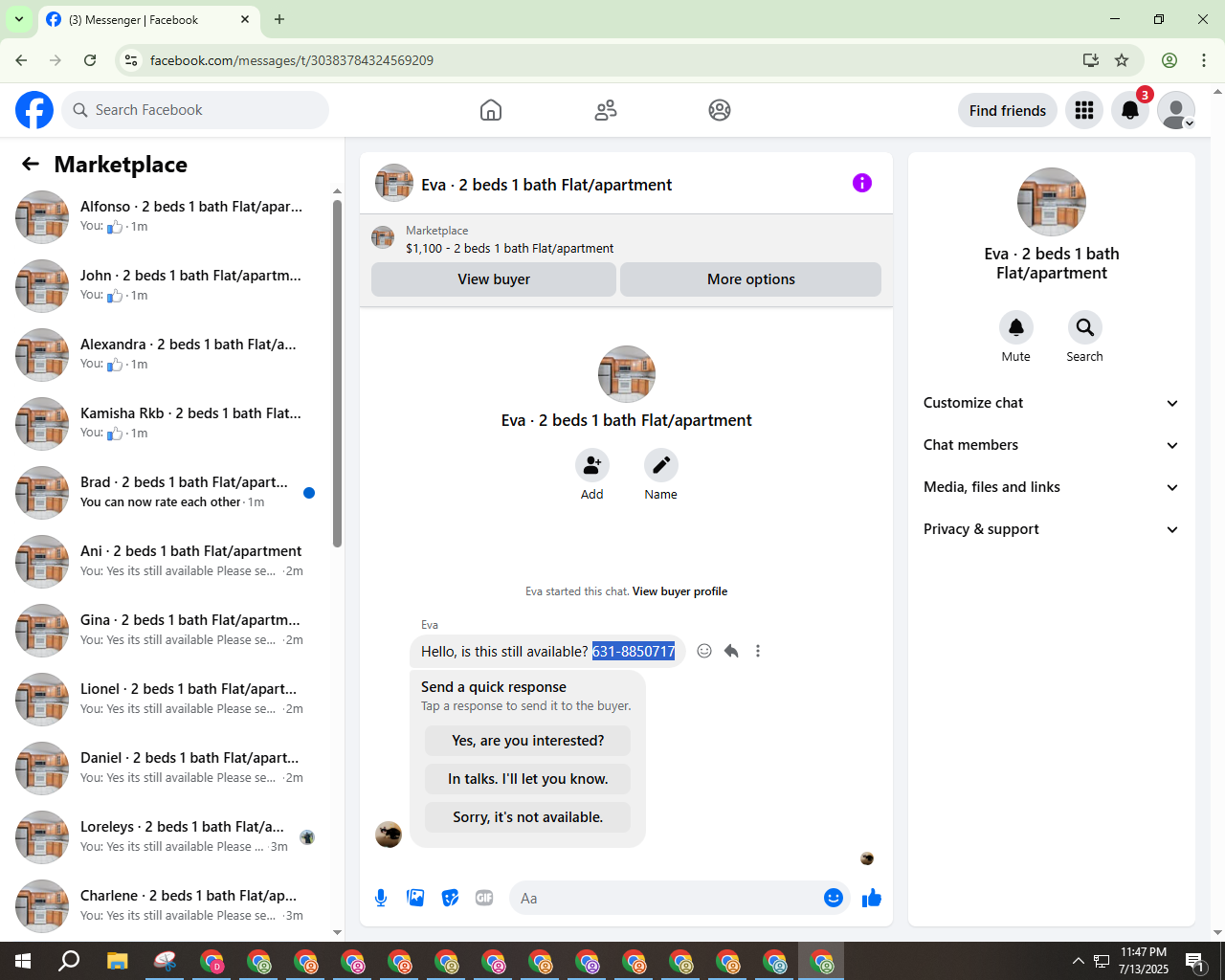Viewport: 1225px width, 980px height.
Task: Open the apps grid menu icon
Action: (x=1084, y=110)
